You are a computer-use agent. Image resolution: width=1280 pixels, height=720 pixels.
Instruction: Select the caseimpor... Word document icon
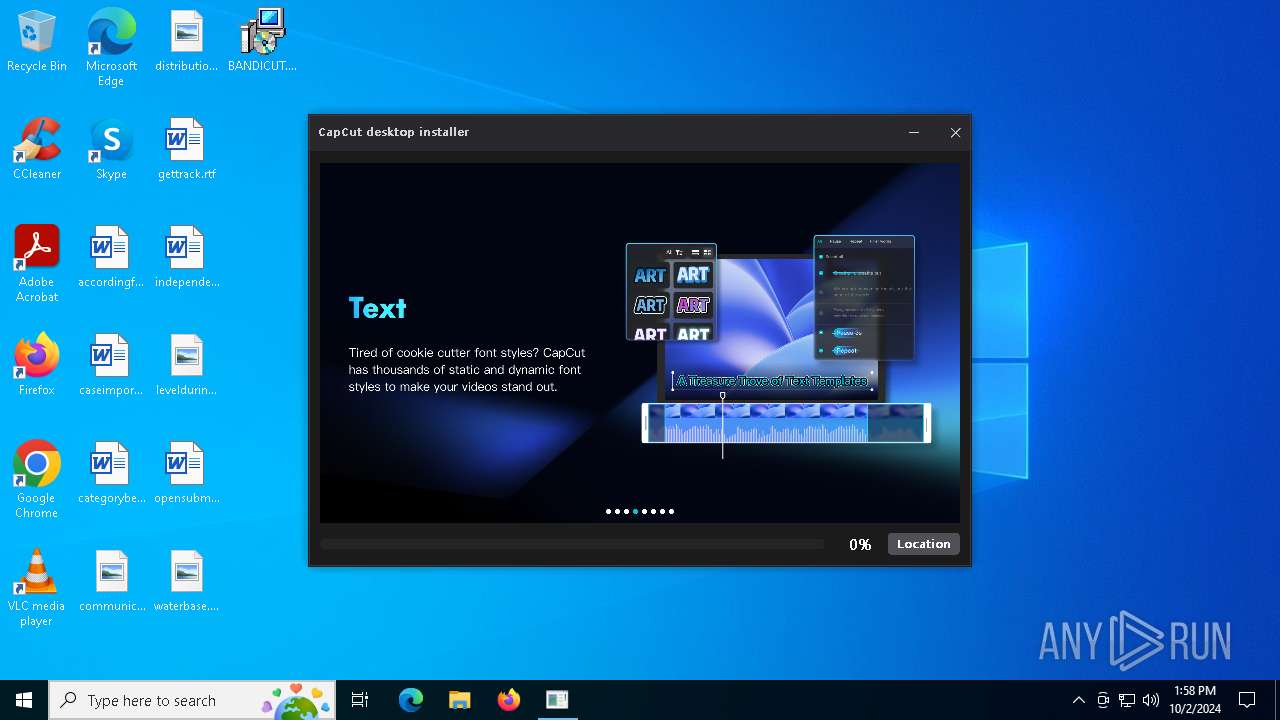point(111,366)
